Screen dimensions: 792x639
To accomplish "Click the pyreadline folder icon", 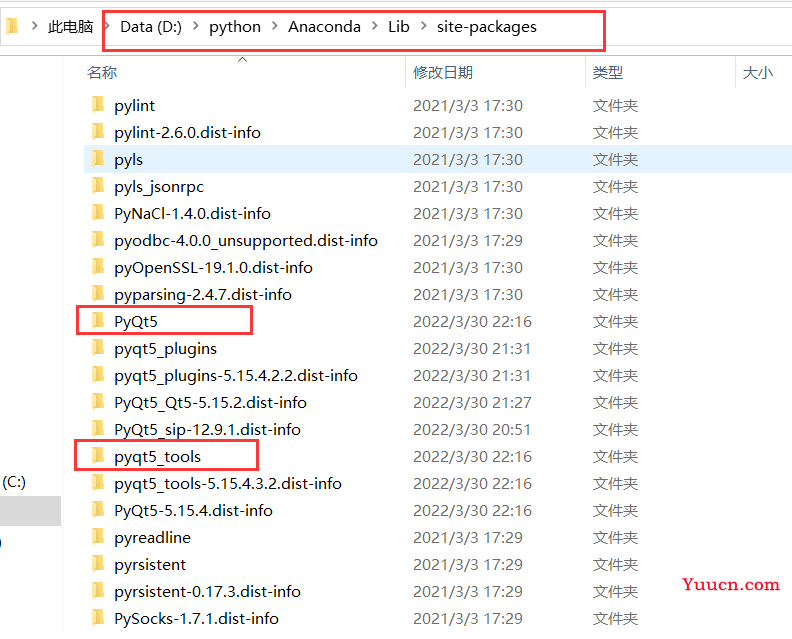I will (x=98, y=537).
